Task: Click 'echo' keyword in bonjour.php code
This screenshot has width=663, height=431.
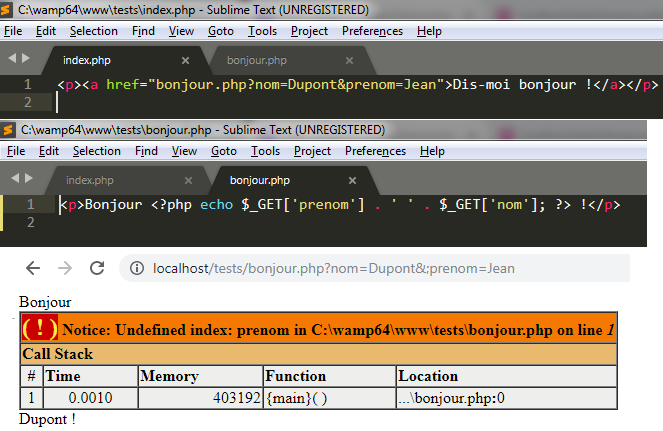Action: pos(216,205)
